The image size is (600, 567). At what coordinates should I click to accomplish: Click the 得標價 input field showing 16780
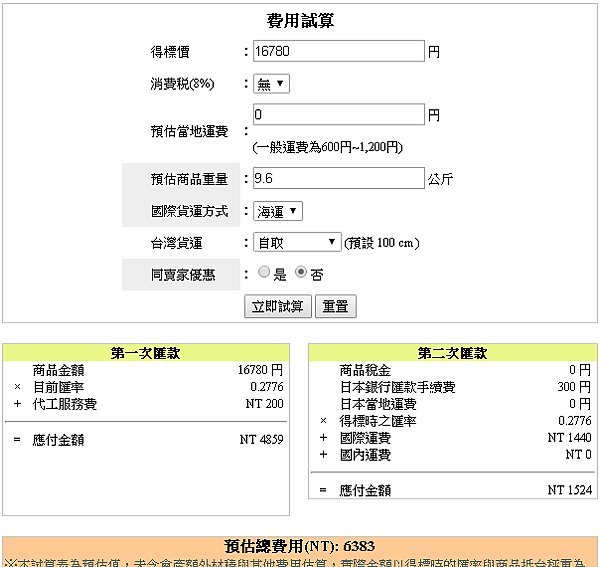[x=339, y=51]
